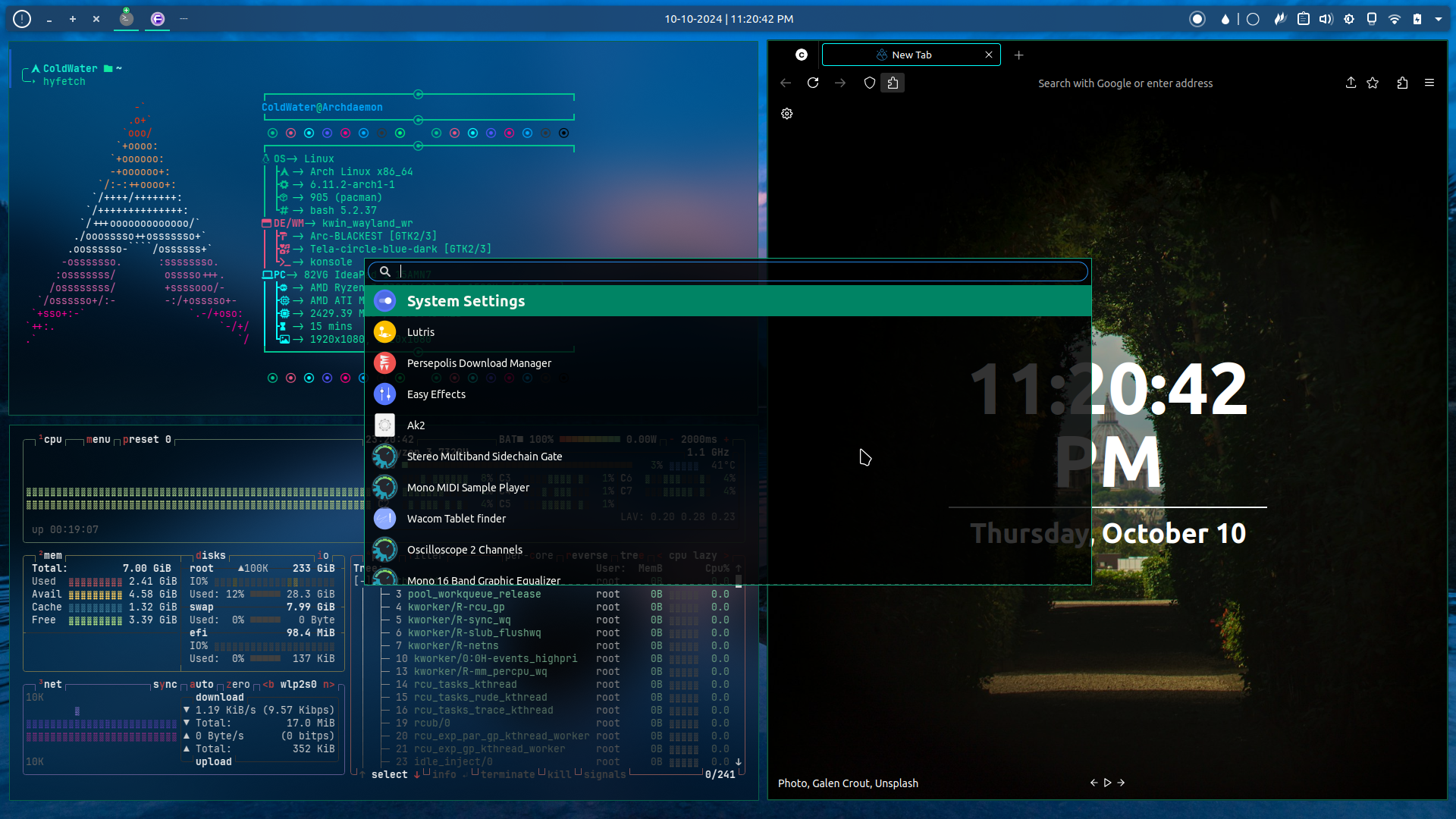Bookmark this page with the star icon
Viewport: 1456px width, 819px height.
pos(1373,83)
